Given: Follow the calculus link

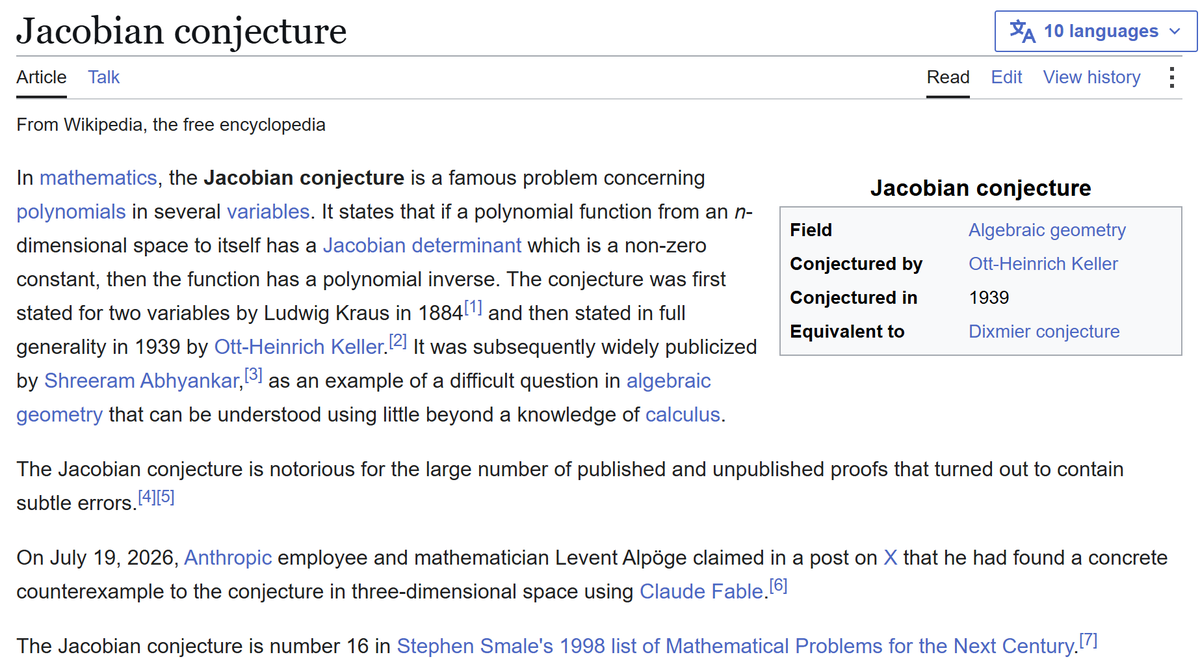Looking at the screenshot, I should point(682,415).
